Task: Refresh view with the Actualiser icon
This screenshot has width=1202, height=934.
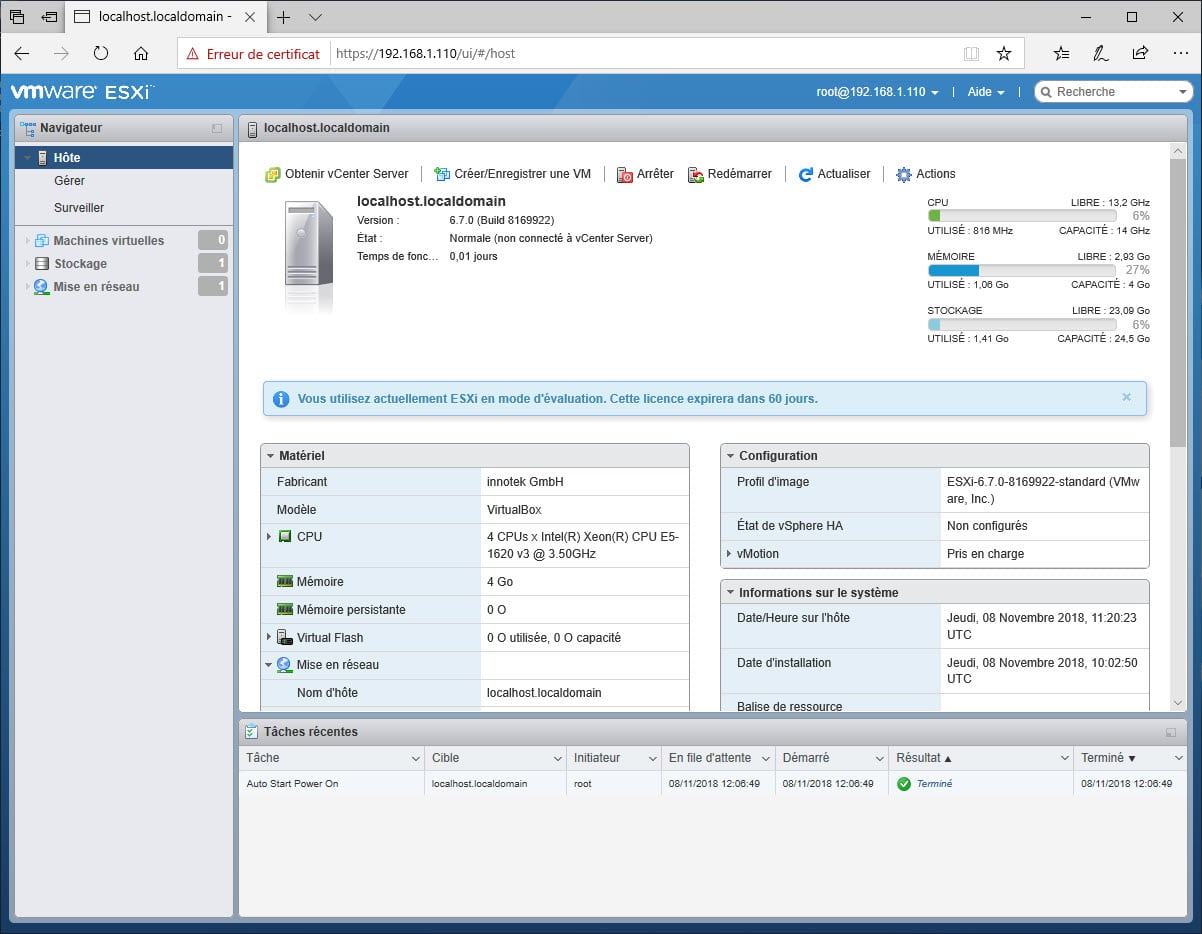Action: 806,174
